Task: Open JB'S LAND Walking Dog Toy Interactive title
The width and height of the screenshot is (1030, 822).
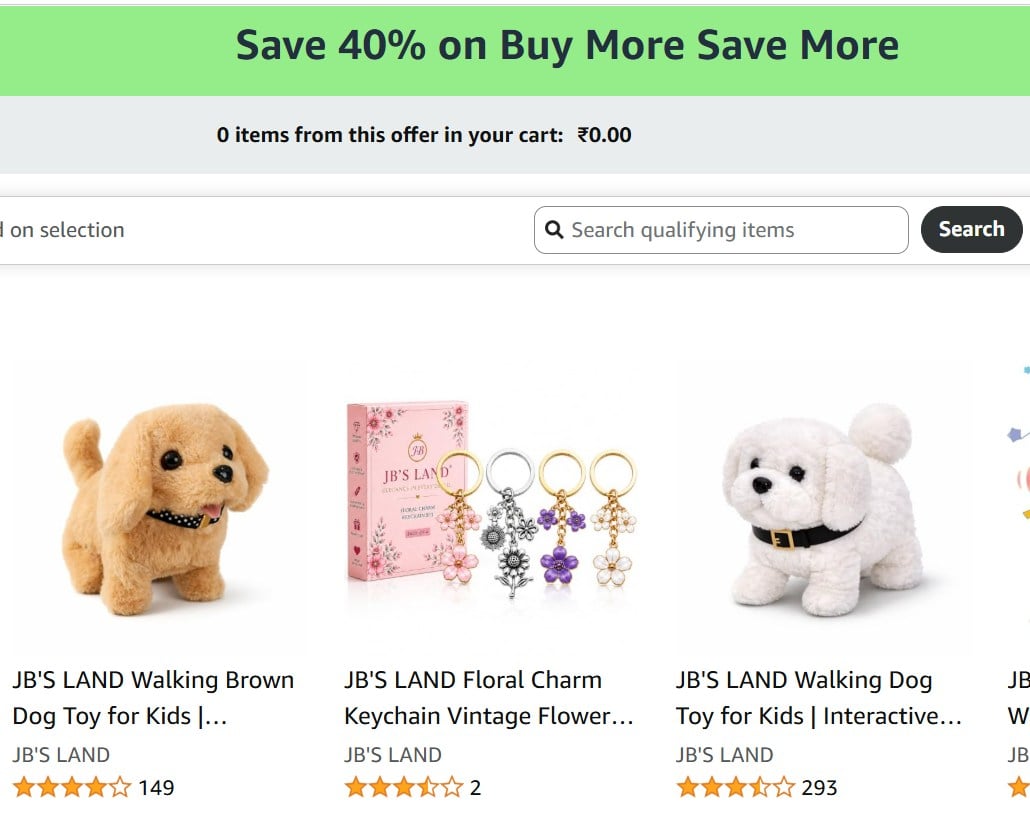Action: [818, 698]
